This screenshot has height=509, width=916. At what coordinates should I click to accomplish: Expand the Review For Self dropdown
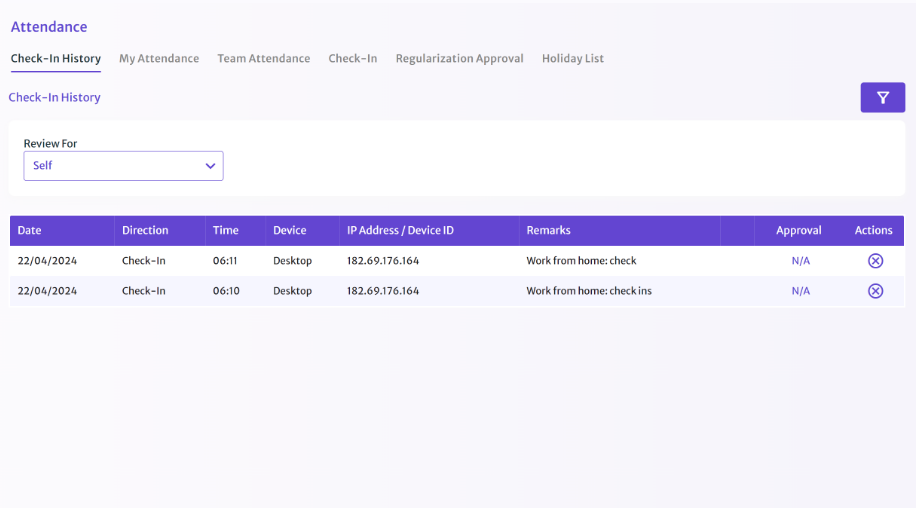click(x=123, y=166)
